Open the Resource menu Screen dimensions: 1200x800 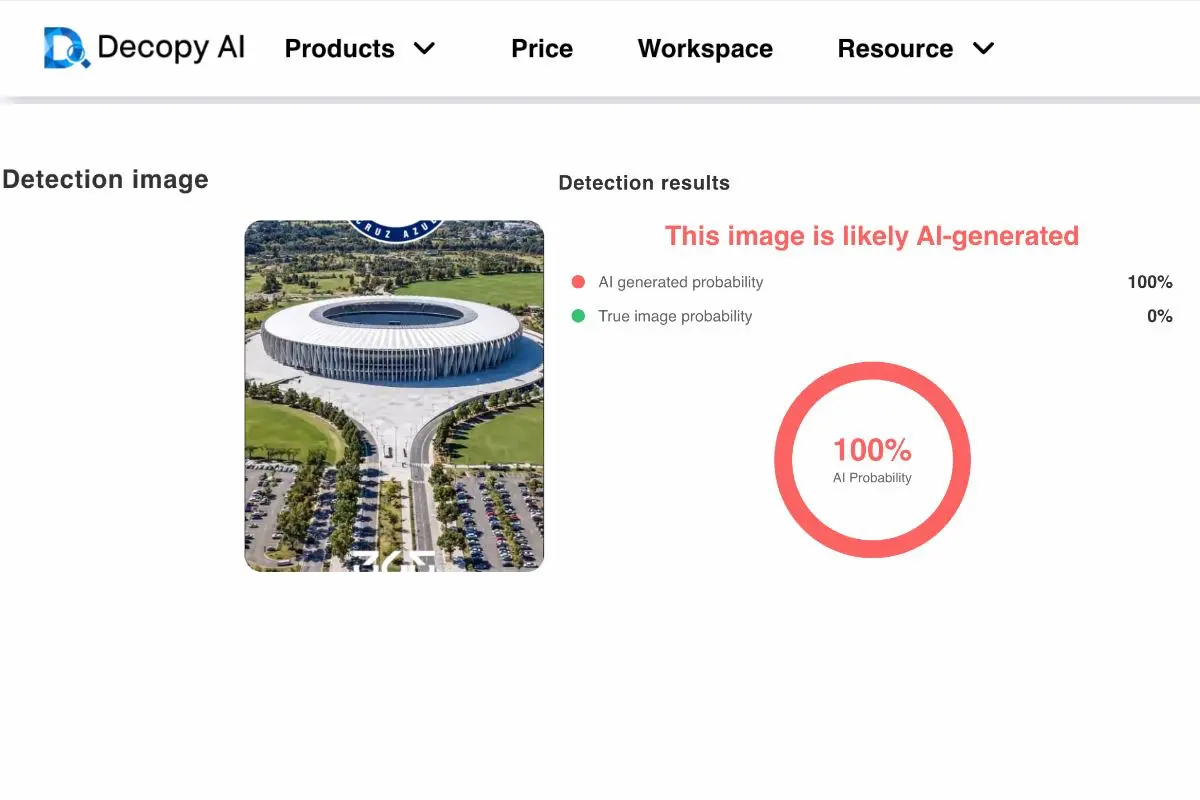[x=895, y=49]
